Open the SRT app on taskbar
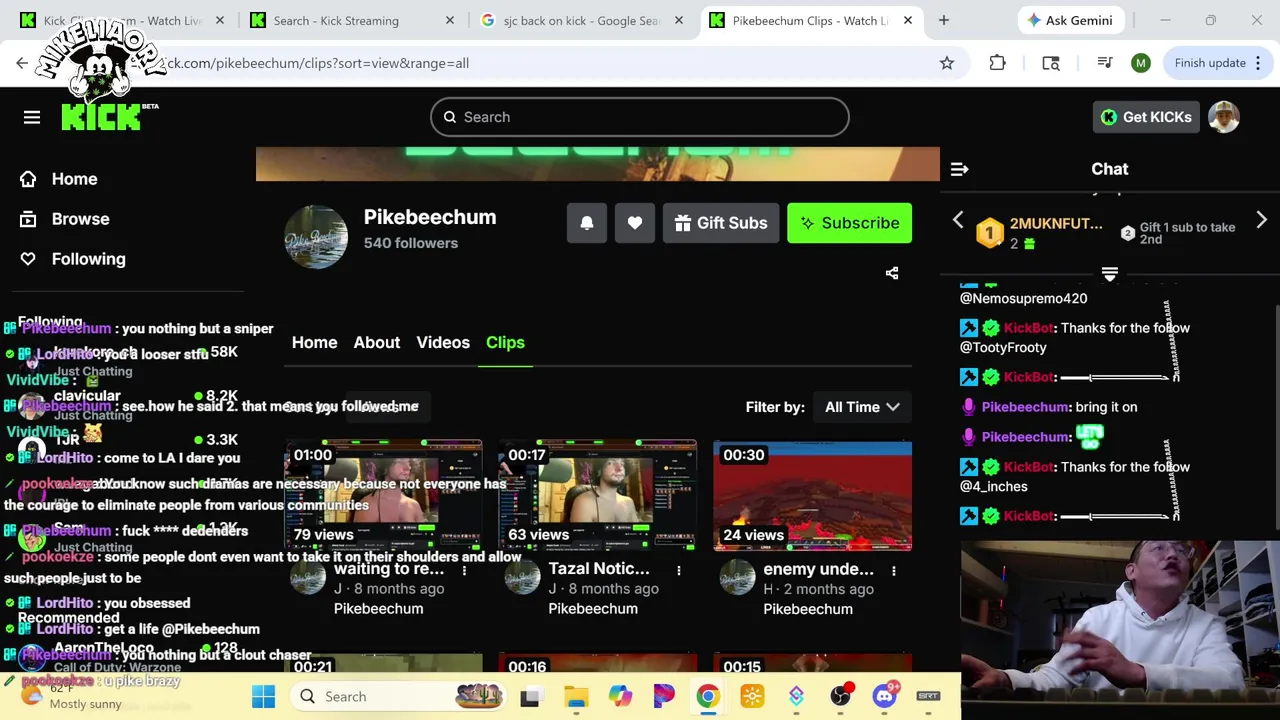Viewport: 1280px width, 720px height. pos(928,696)
